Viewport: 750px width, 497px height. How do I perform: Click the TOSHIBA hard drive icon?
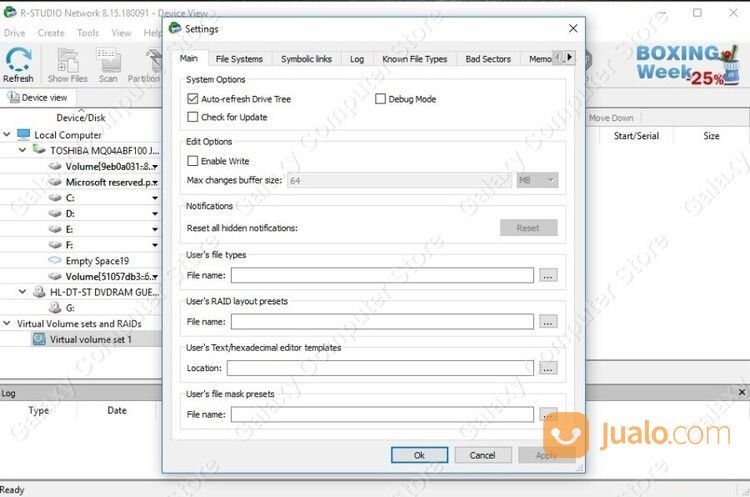[39, 150]
